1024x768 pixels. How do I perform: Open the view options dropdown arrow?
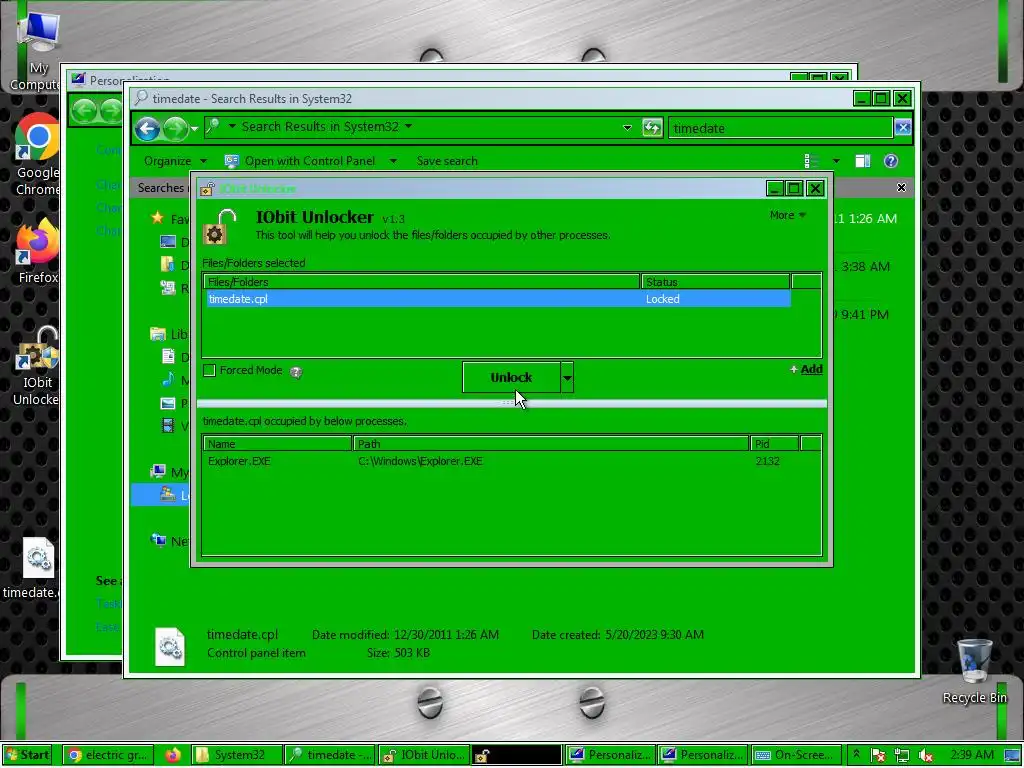tap(836, 161)
